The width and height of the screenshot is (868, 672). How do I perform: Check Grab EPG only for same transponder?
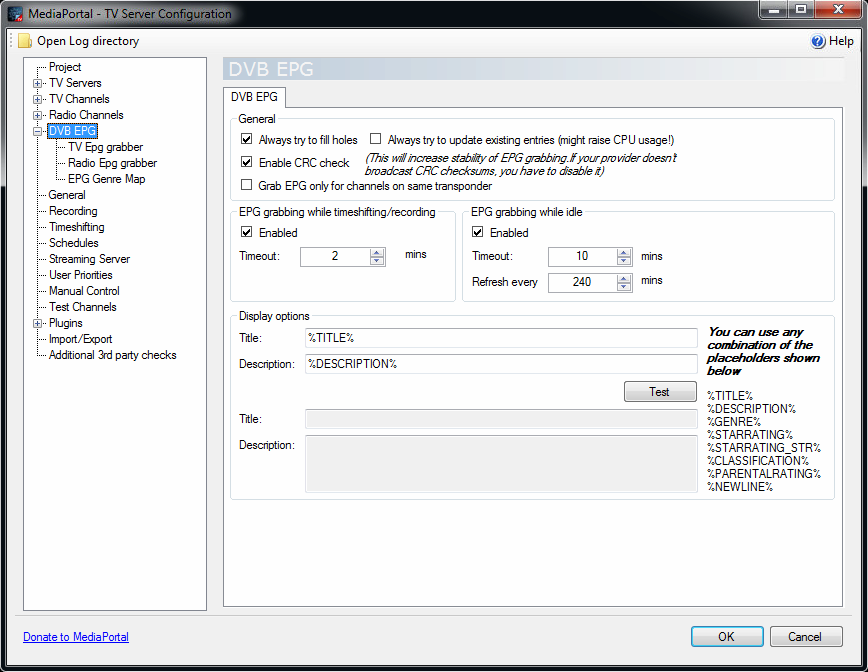[x=246, y=185]
